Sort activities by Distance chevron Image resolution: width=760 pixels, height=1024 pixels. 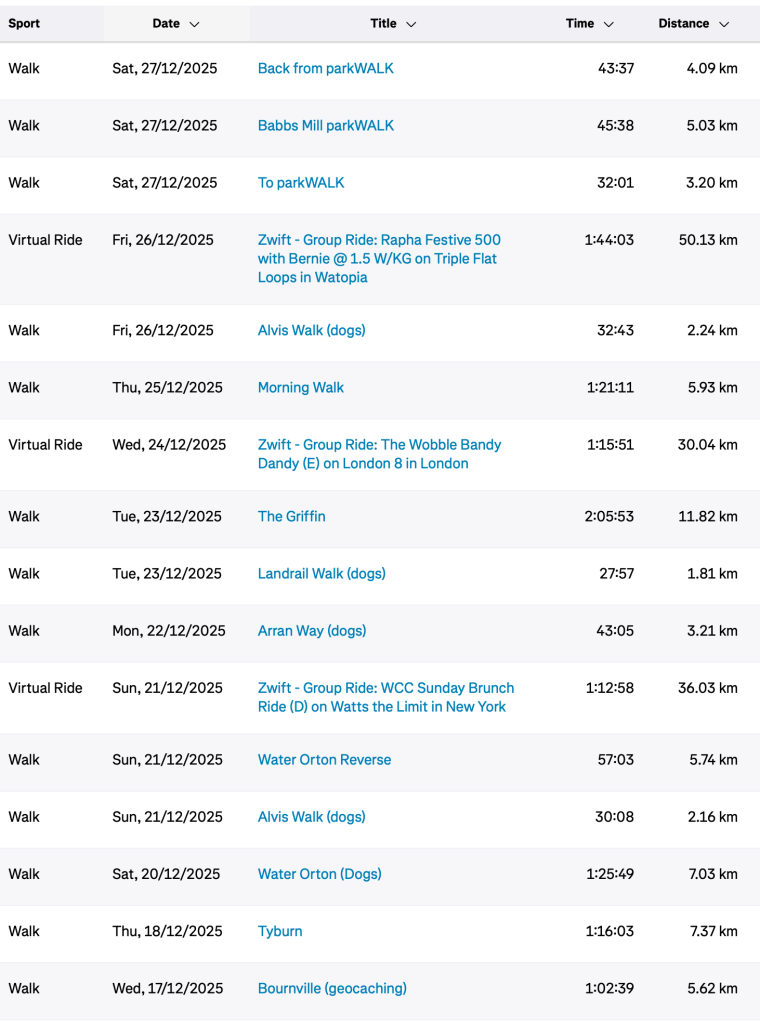coord(724,24)
